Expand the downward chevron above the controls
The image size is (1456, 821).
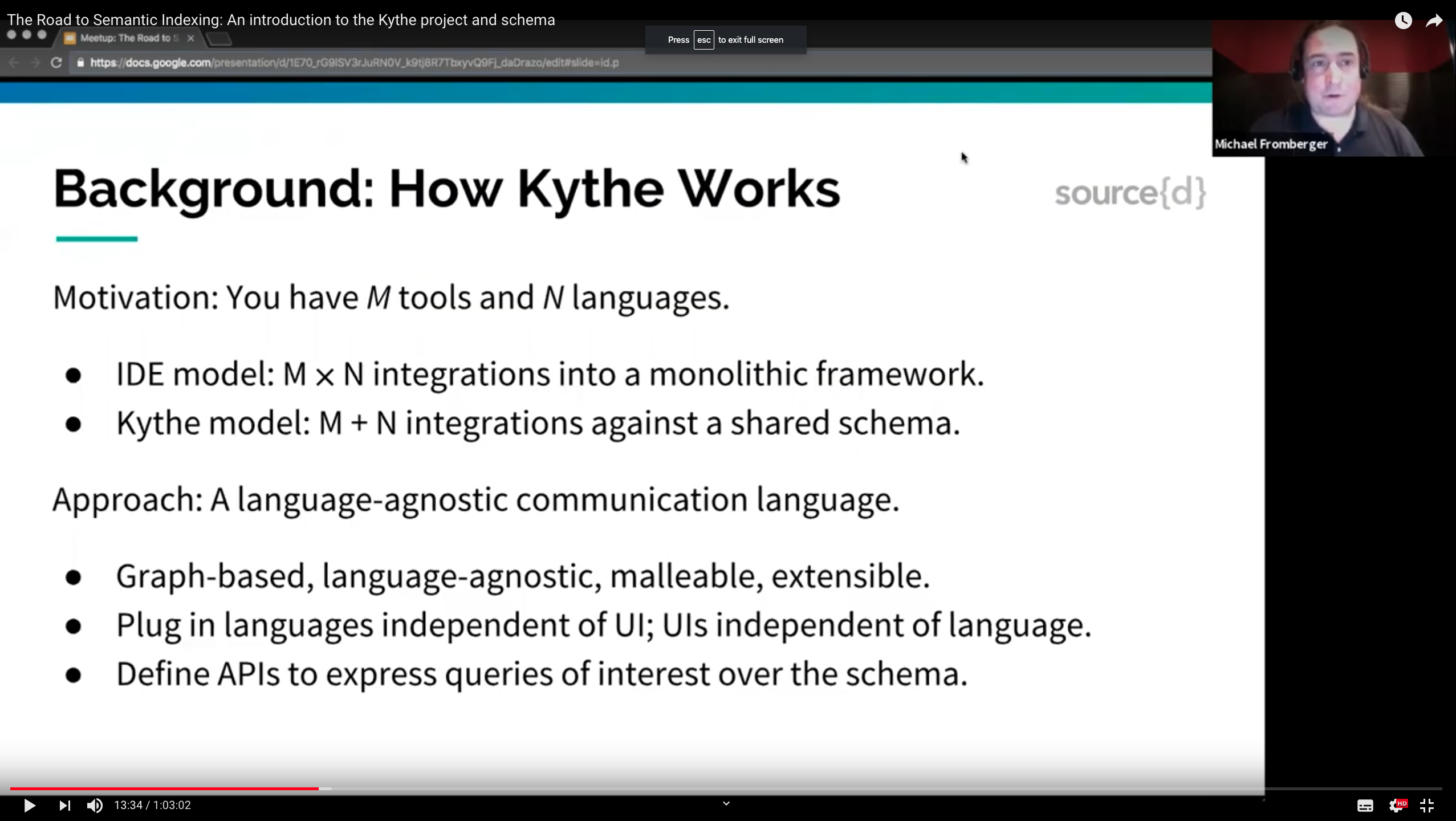(725, 803)
